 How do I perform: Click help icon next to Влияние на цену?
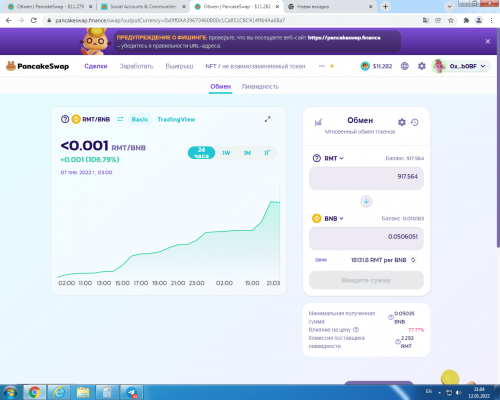point(356,330)
